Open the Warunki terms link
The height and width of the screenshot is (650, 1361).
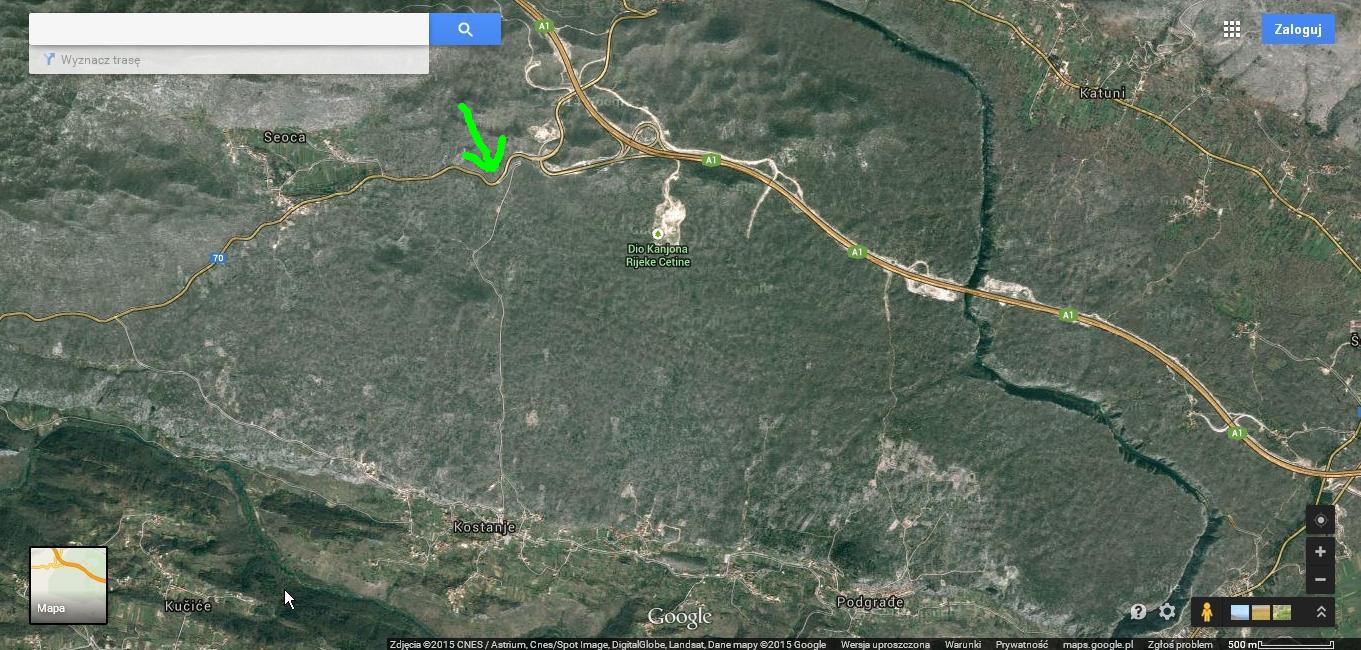962,645
